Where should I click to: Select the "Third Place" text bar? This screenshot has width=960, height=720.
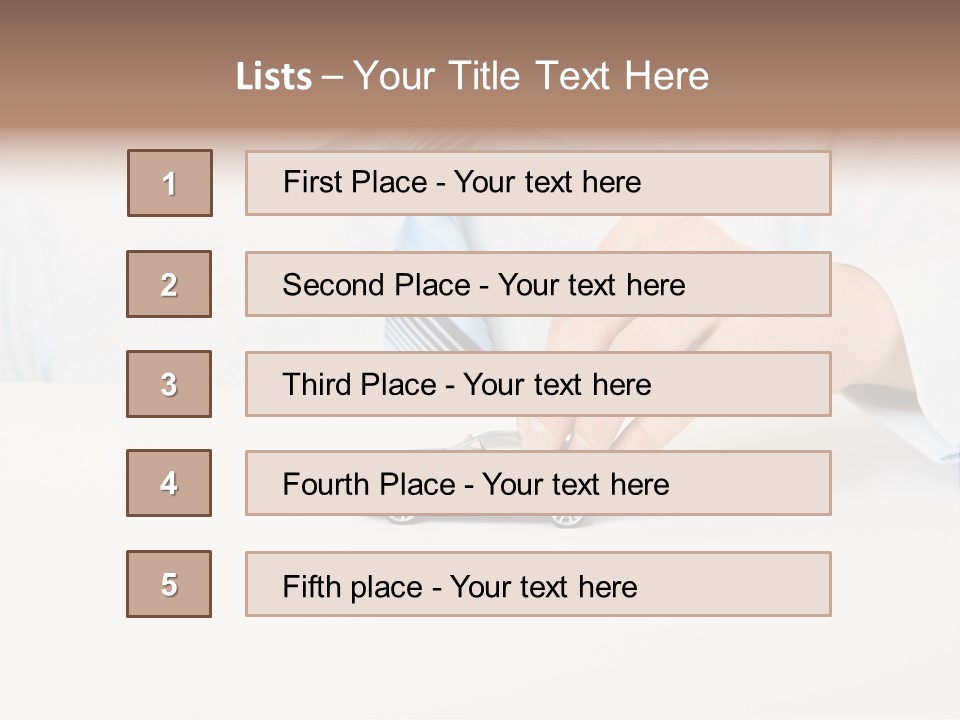click(x=538, y=384)
